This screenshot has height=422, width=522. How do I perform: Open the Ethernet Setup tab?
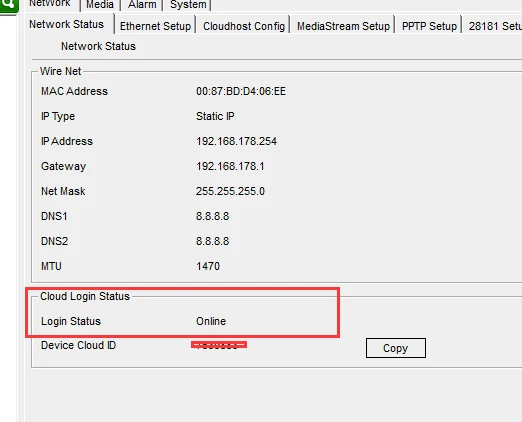pos(155,26)
